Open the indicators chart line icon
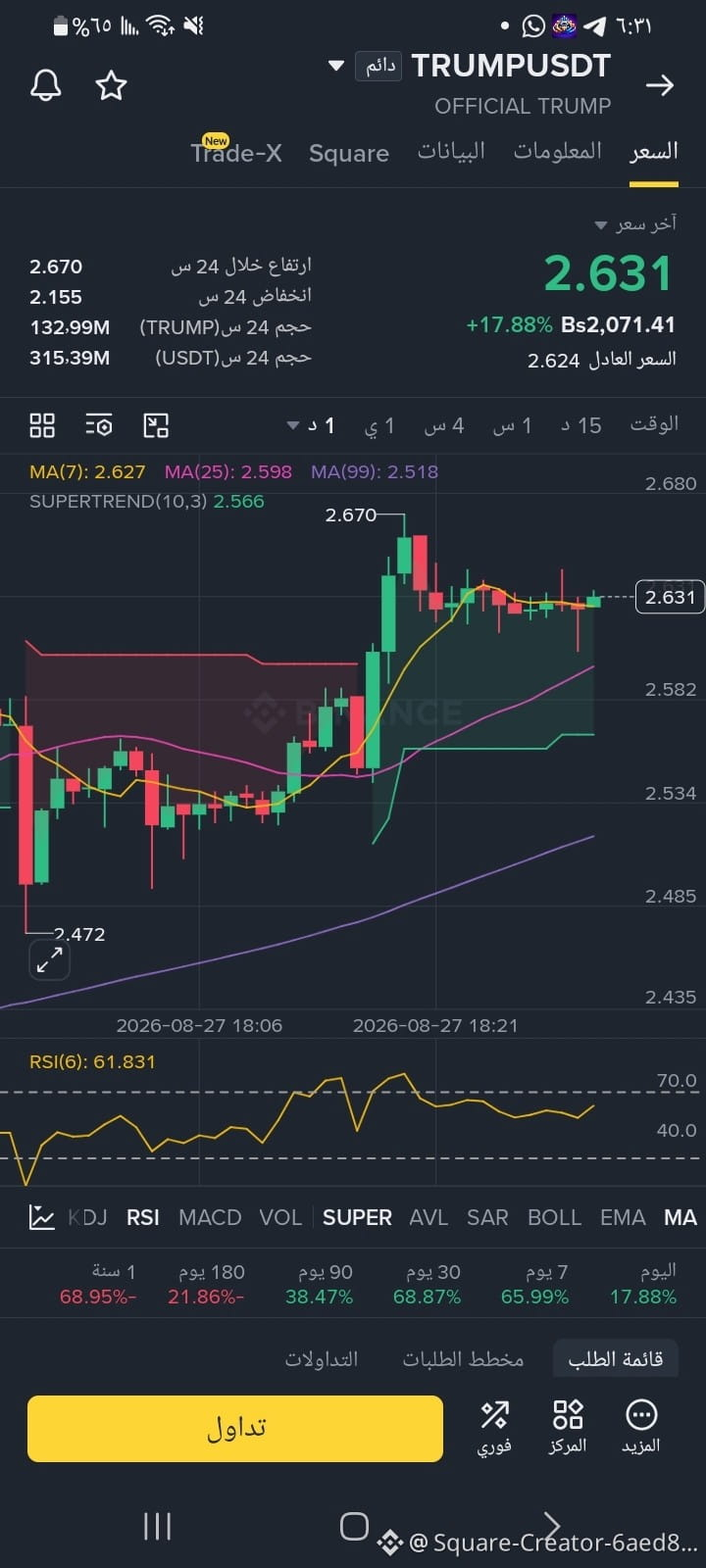This screenshot has height=1568, width=706. click(x=42, y=1217)
